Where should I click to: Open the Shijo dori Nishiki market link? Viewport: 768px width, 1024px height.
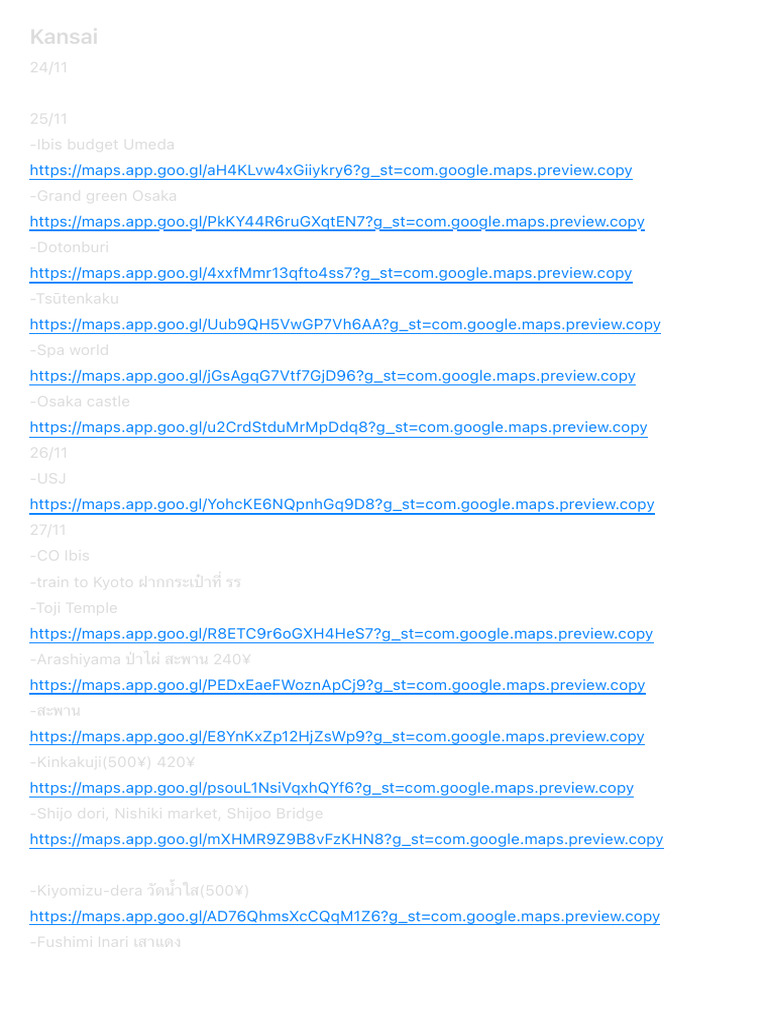(347, 839)
